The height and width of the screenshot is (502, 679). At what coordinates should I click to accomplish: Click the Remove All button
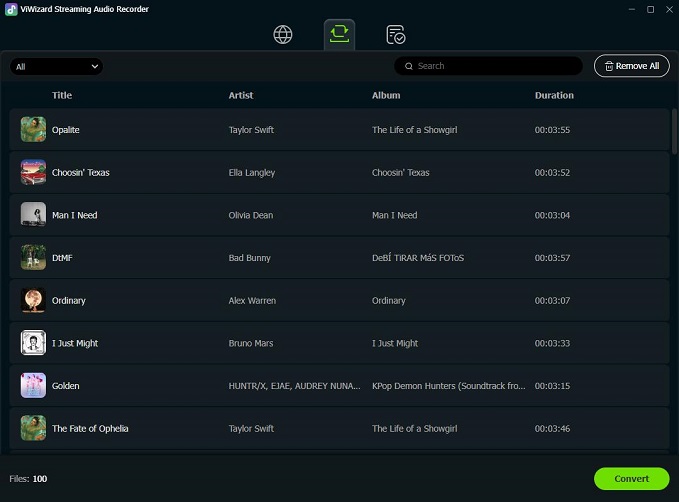(631, 66)
